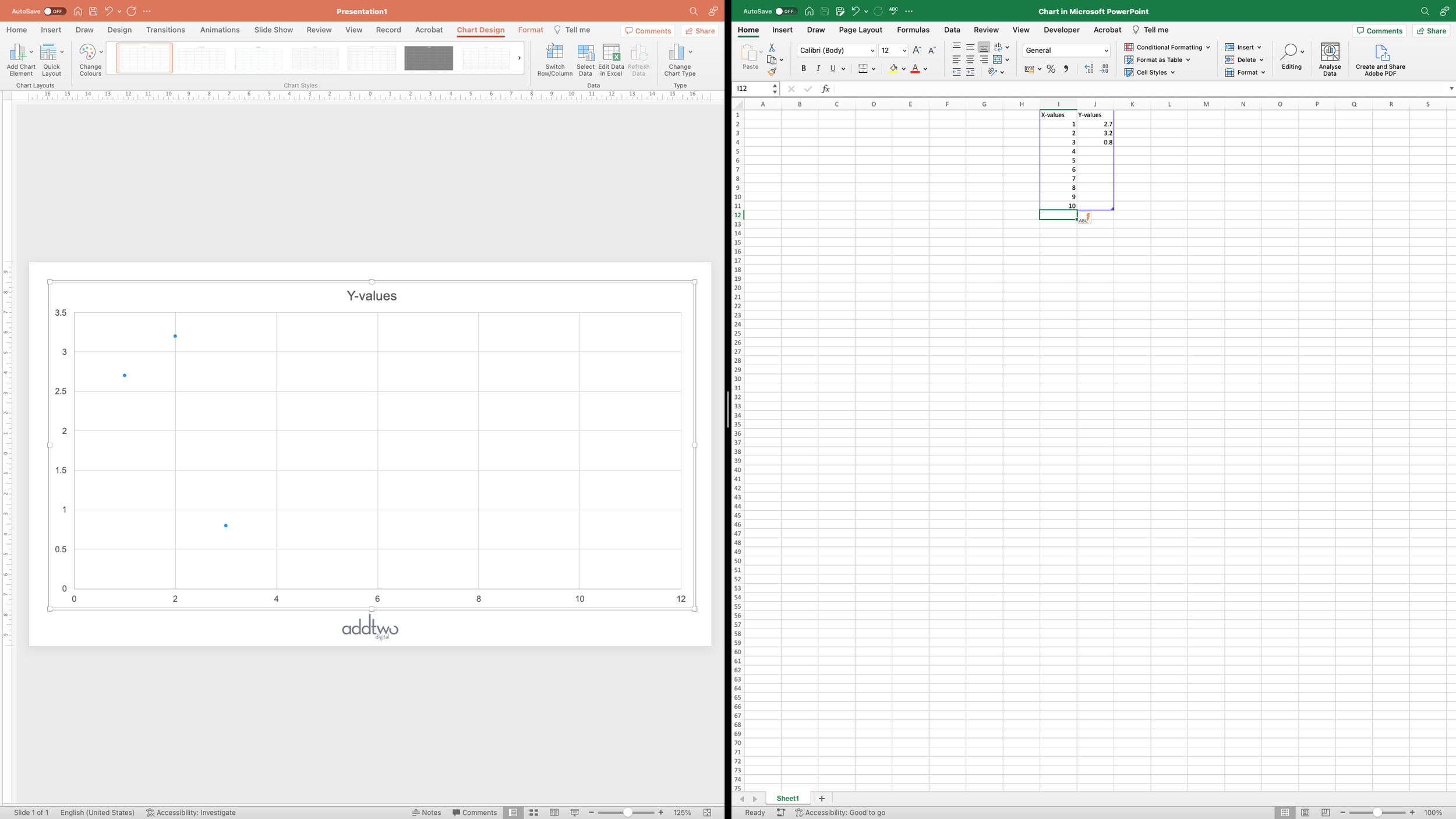1456x819 pixels.
Task: Open Formulas tab in Excel
Action: point(913,30)
